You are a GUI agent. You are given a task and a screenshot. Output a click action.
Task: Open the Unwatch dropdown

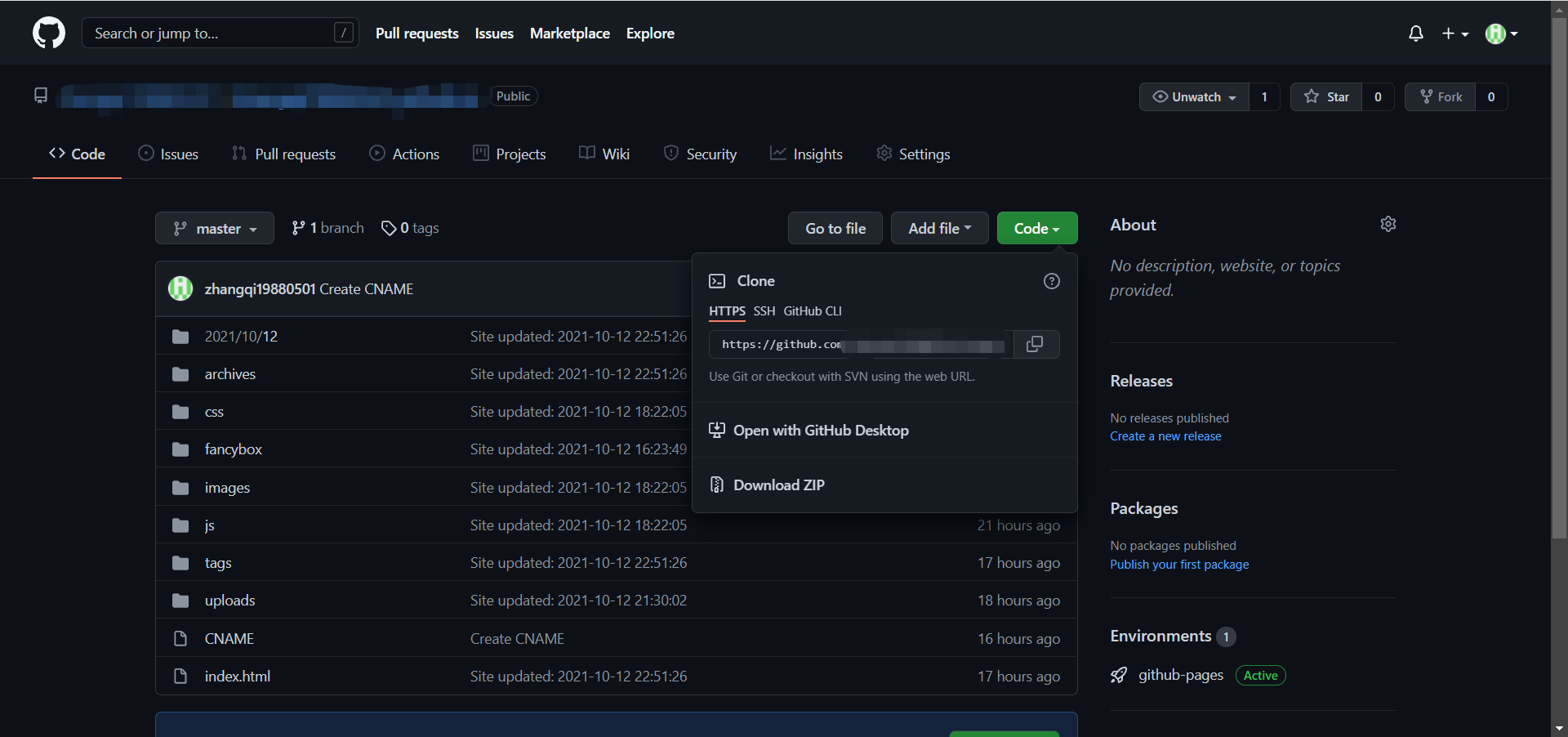click(x=1194, y=96)
